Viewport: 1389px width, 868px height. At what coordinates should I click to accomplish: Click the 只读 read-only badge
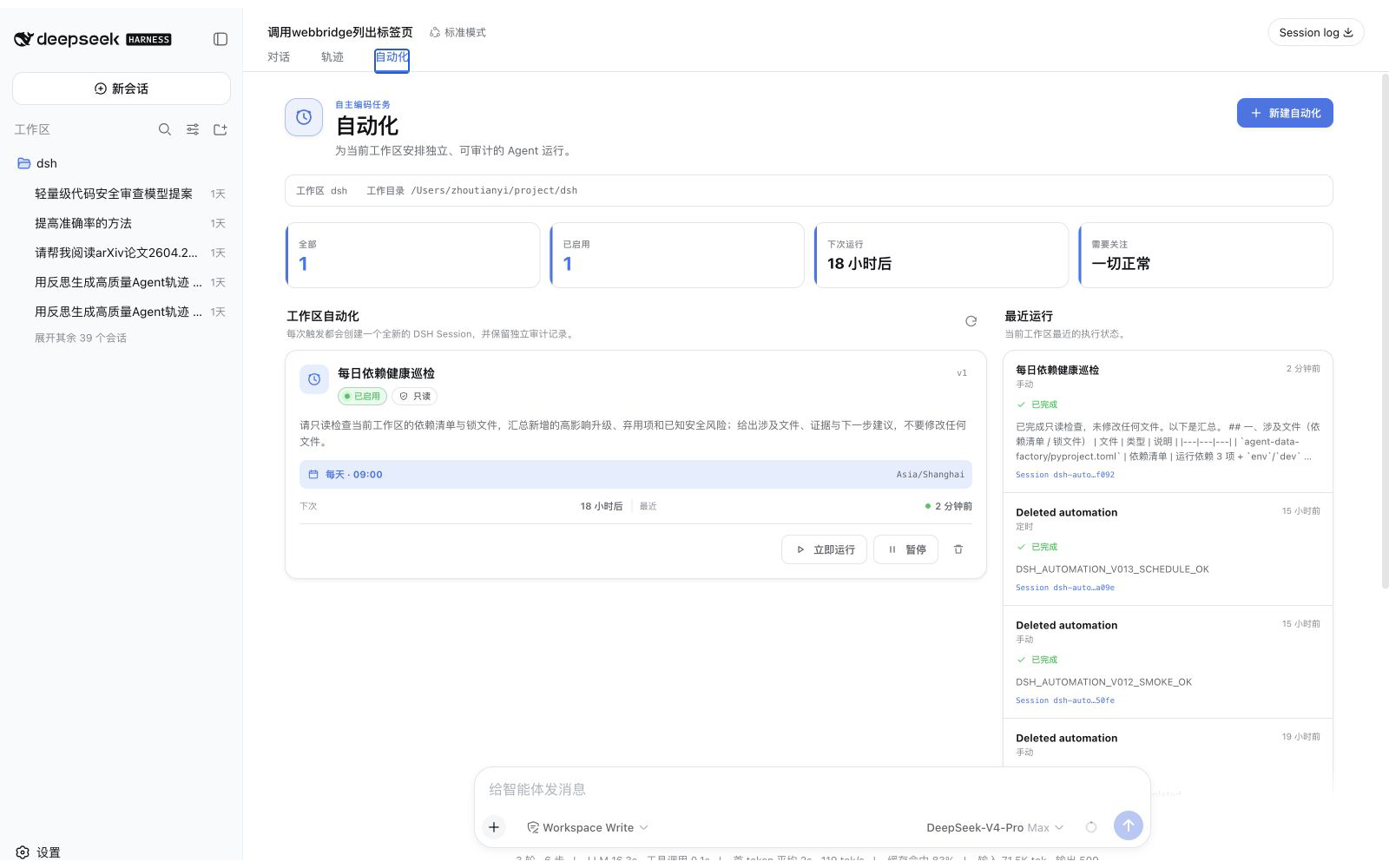415,396
